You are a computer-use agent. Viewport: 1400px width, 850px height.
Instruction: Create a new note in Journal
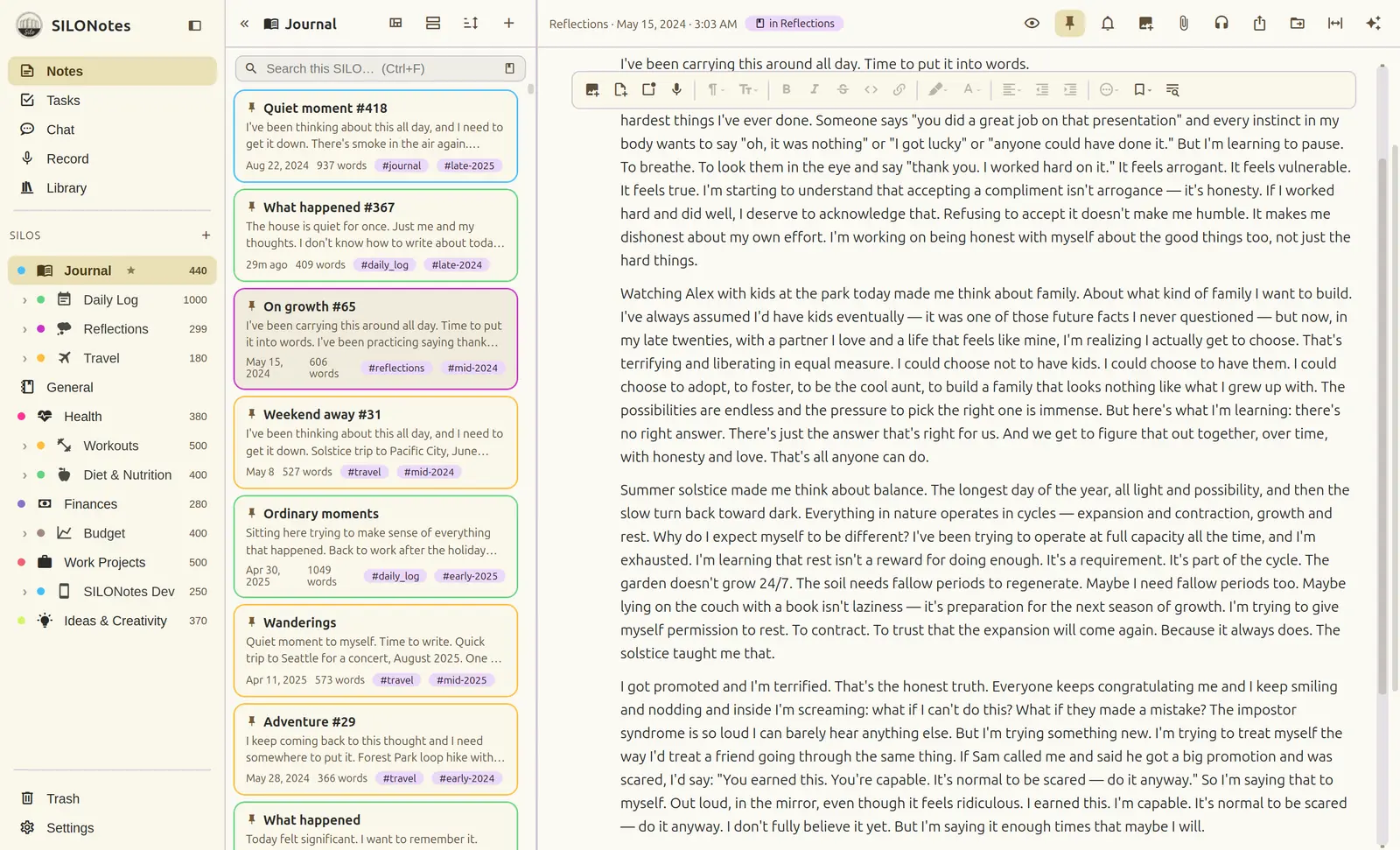508,24
